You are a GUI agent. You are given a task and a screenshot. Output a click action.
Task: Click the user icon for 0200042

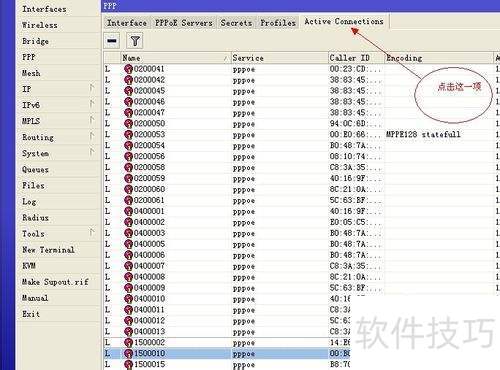point(128,80)
